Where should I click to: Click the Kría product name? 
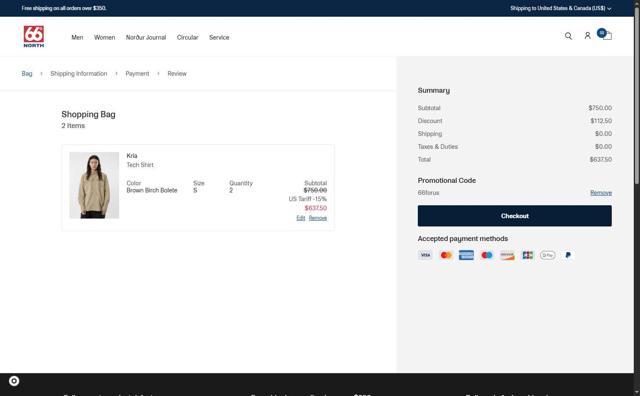pyautogui.click(x=132, y=156)
